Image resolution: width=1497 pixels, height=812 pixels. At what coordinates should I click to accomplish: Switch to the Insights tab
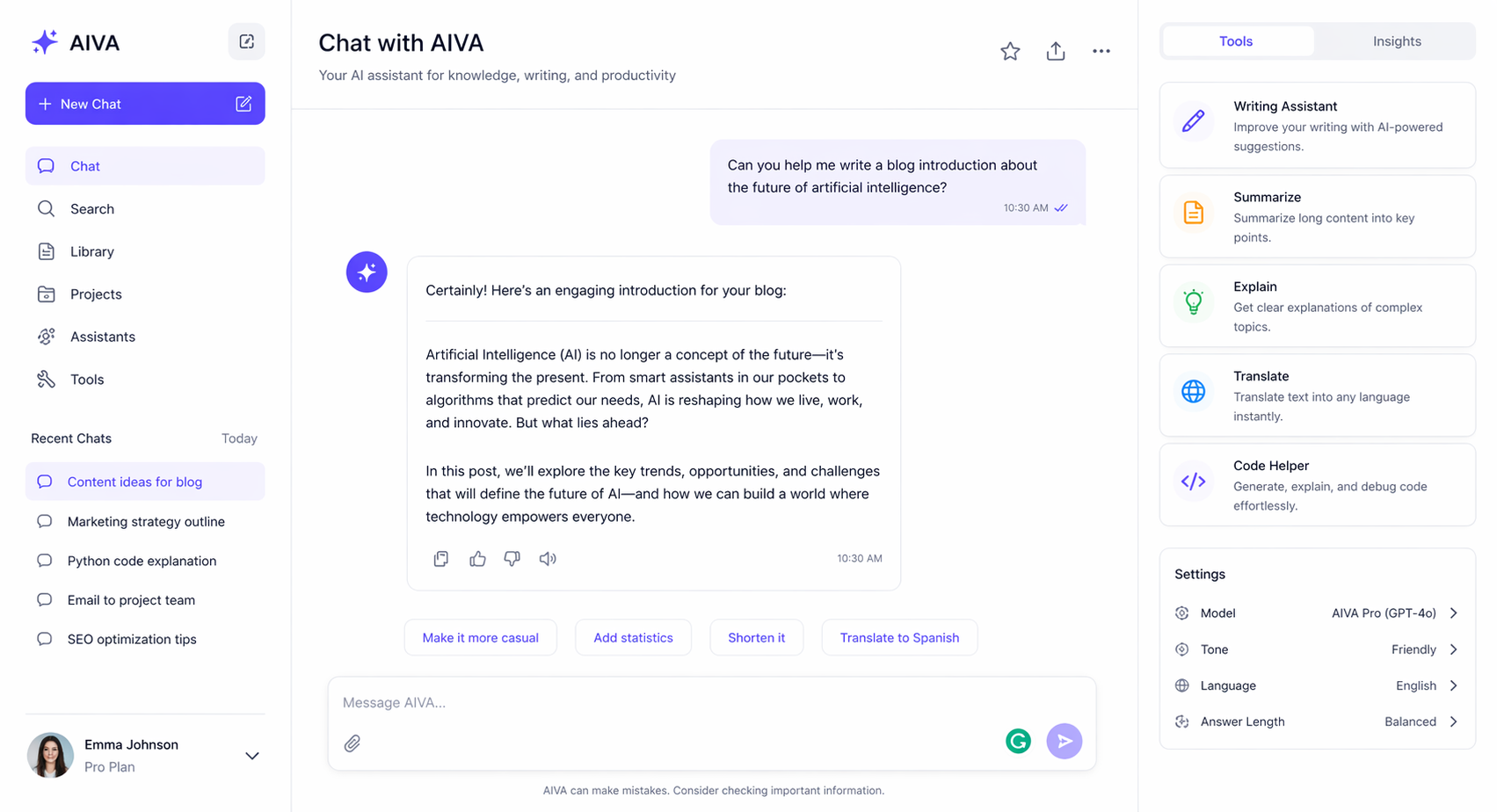1396,40
